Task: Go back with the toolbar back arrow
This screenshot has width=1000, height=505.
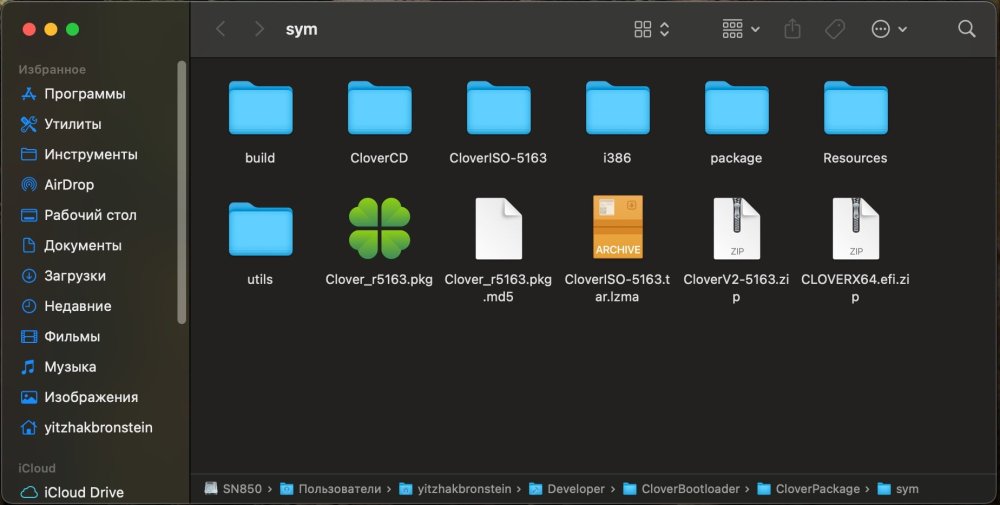Action: 221,29
